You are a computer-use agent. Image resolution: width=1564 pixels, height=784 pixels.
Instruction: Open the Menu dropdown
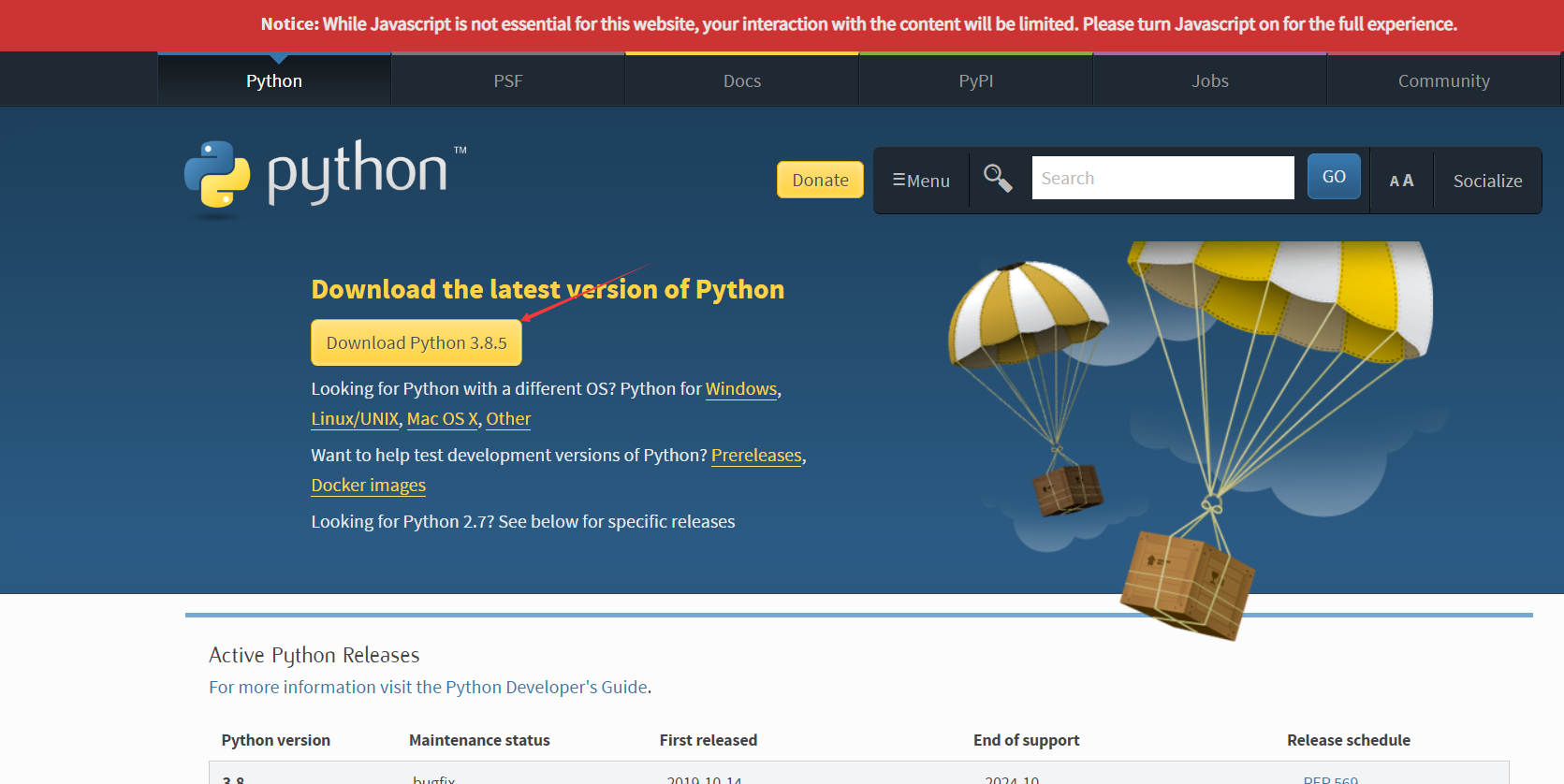click(x=921, y=181)
